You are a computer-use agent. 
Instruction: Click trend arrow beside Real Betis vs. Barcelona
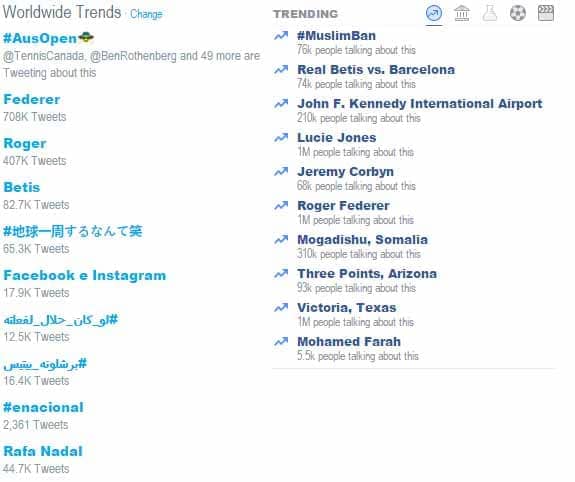coord(281,69)
